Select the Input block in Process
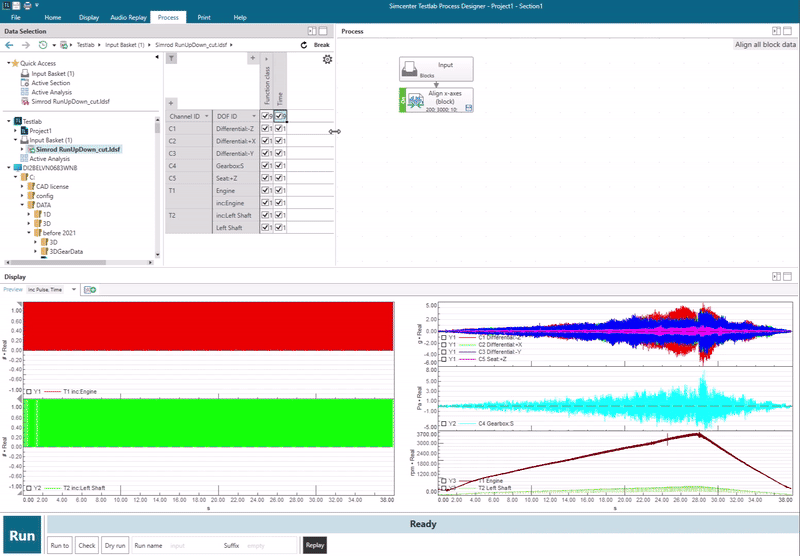 point(436,69)
